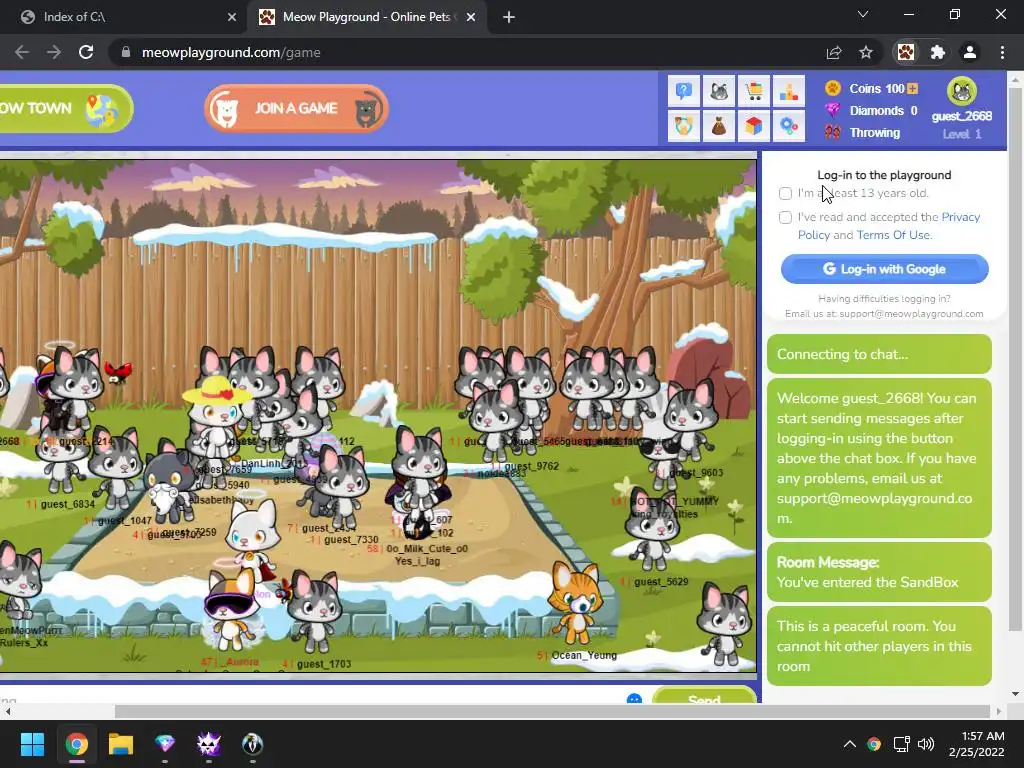
Task: Click the chat message input field
Action: [310, 697]
